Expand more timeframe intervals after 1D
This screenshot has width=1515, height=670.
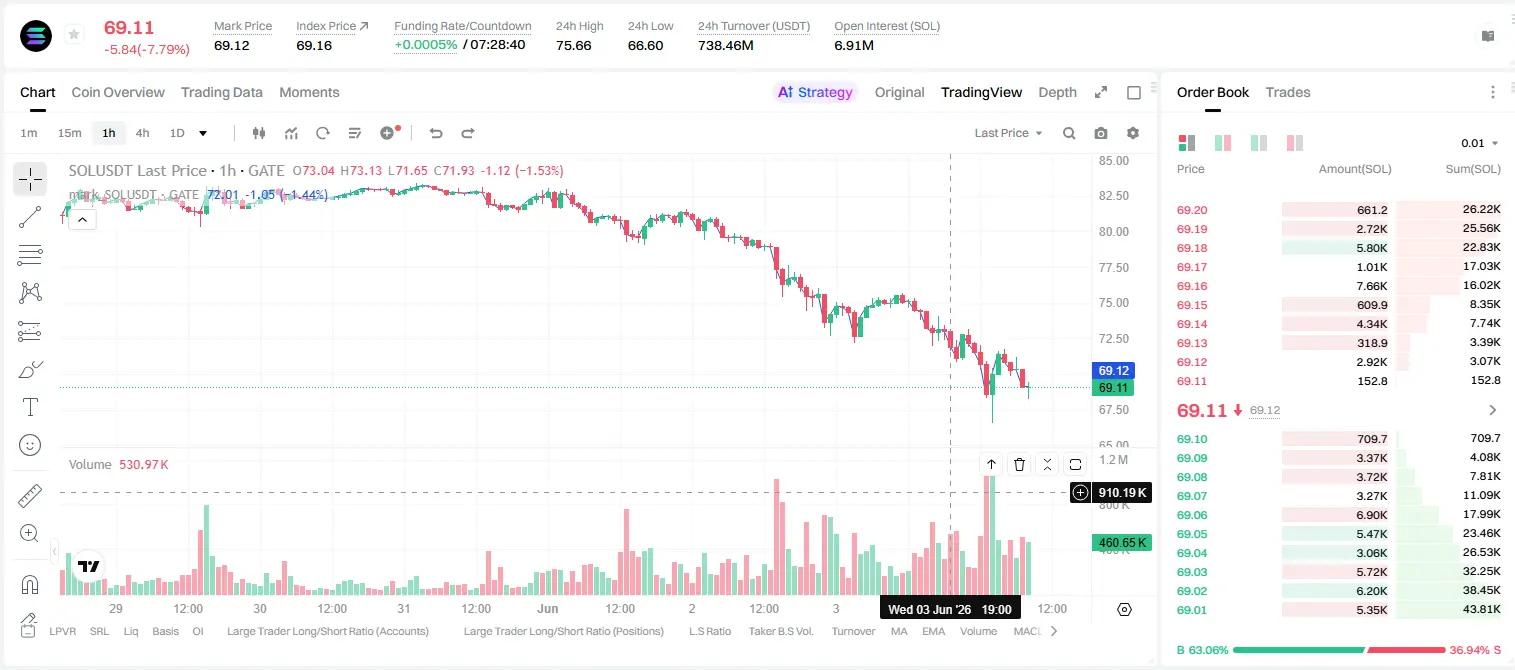pos(203,133)
